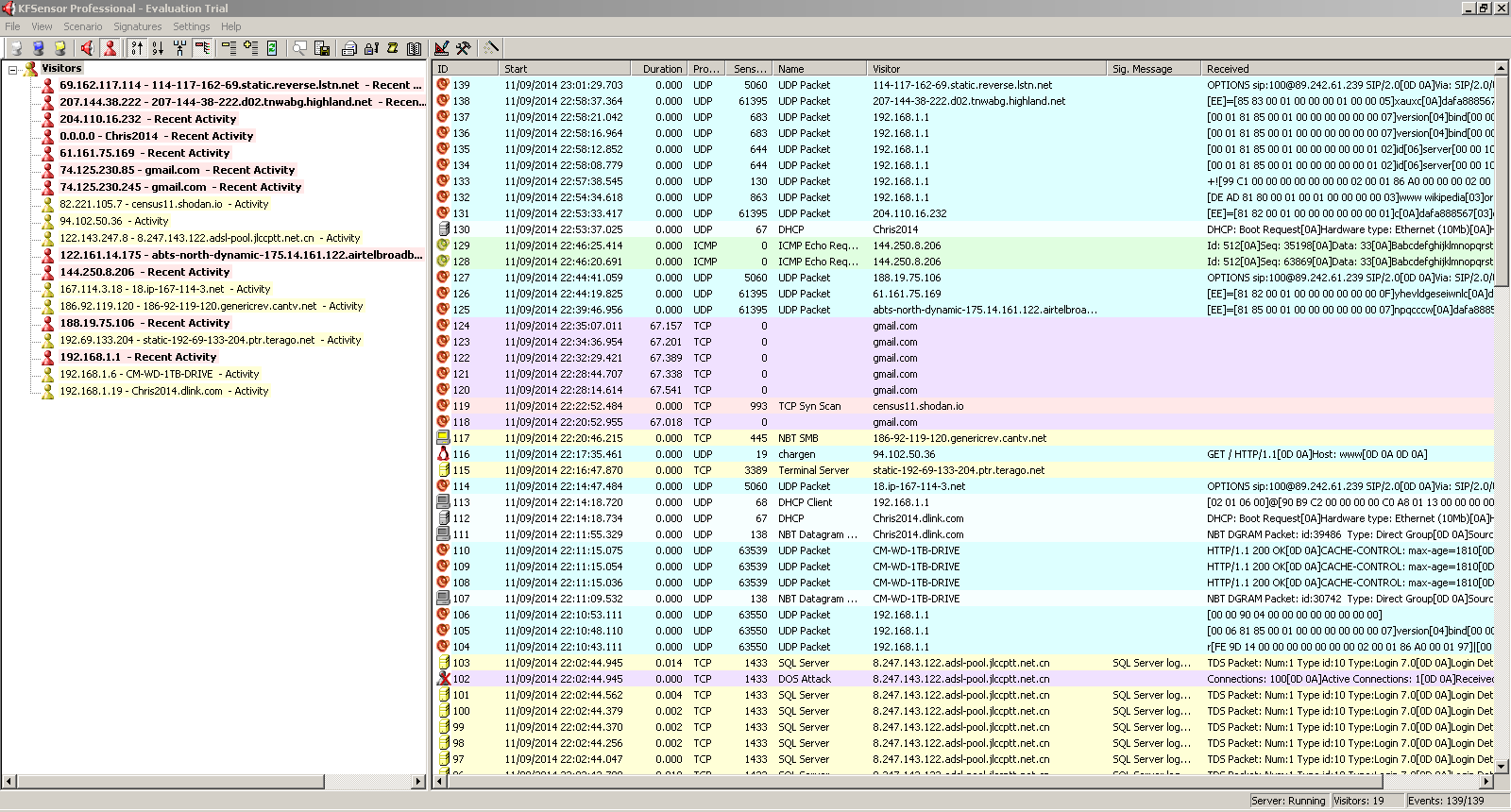Viewport: 1511px width, 812px height.
Task: Click the yellow scroll script icon
Action: click(x=392, y=47)
